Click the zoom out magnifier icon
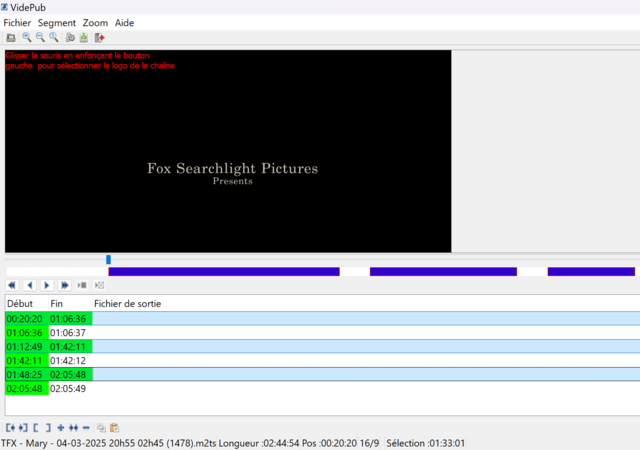This screenshot has width=640, height=450. [x=40, y=38]
